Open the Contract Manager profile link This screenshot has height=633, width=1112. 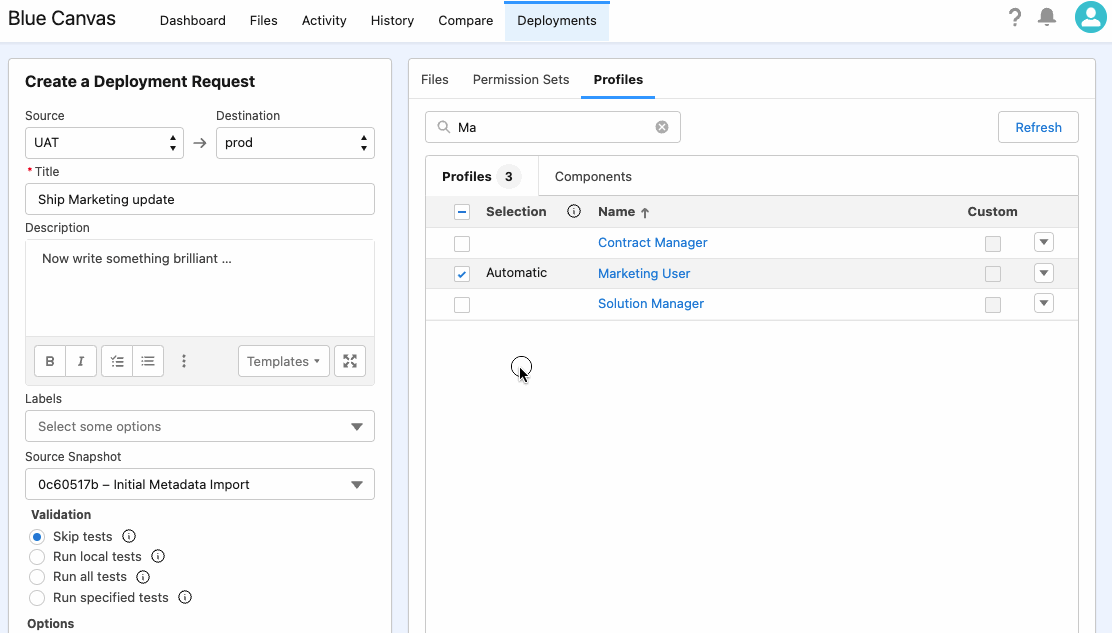point(652,242)
